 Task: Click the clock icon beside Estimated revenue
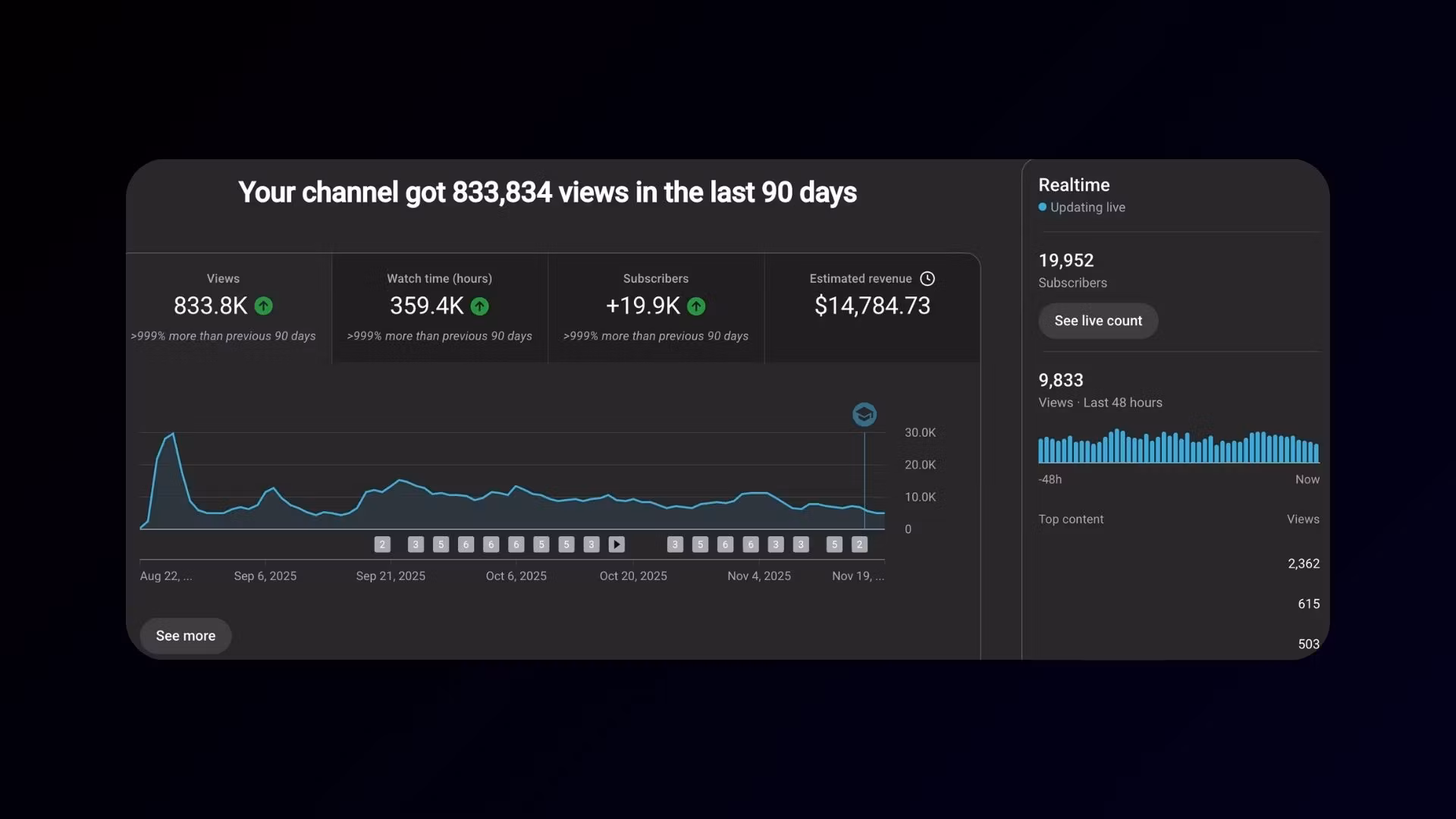[x=927, y=278]
